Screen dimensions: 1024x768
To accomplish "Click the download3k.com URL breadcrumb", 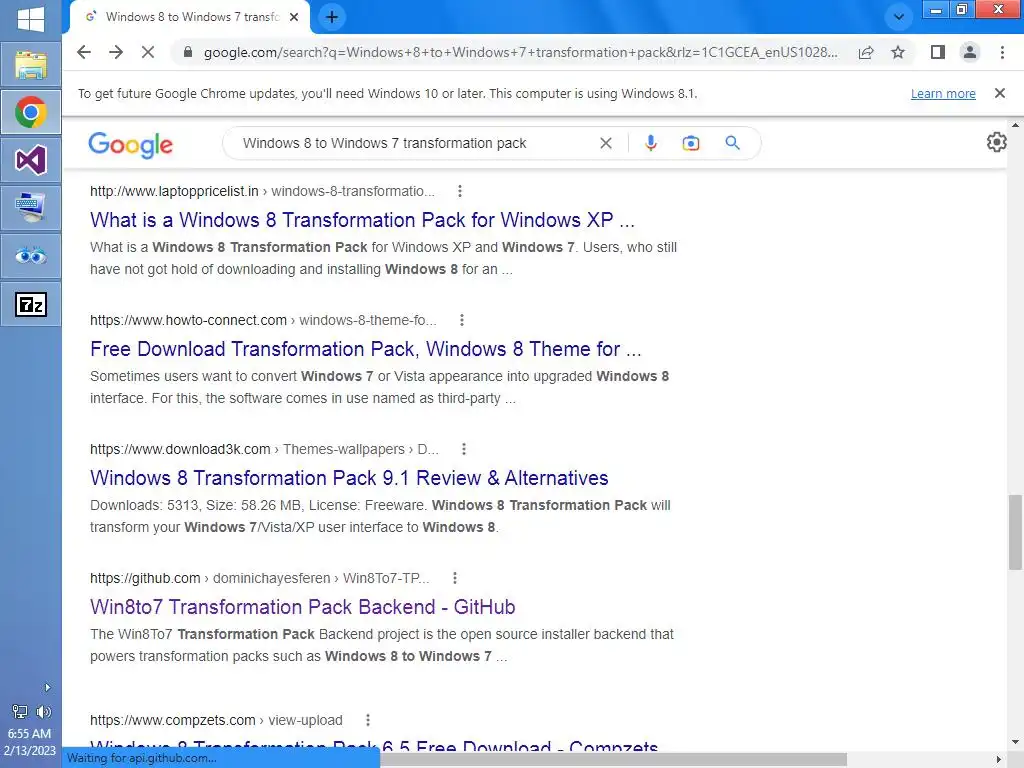I will (x=264, y=449).
